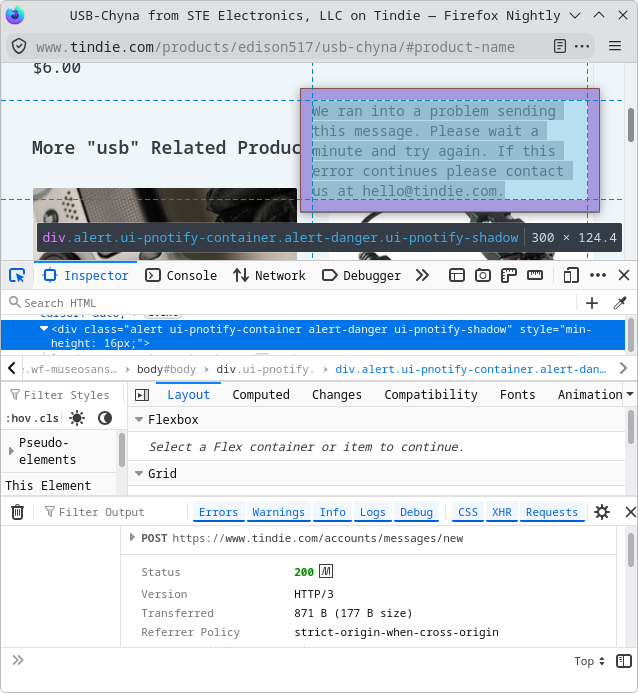Open the Compatibility sidebar tab
Image resolution: width=638 pixels, height=693 pixels.
pyautogui.click(x=431, y=395)
